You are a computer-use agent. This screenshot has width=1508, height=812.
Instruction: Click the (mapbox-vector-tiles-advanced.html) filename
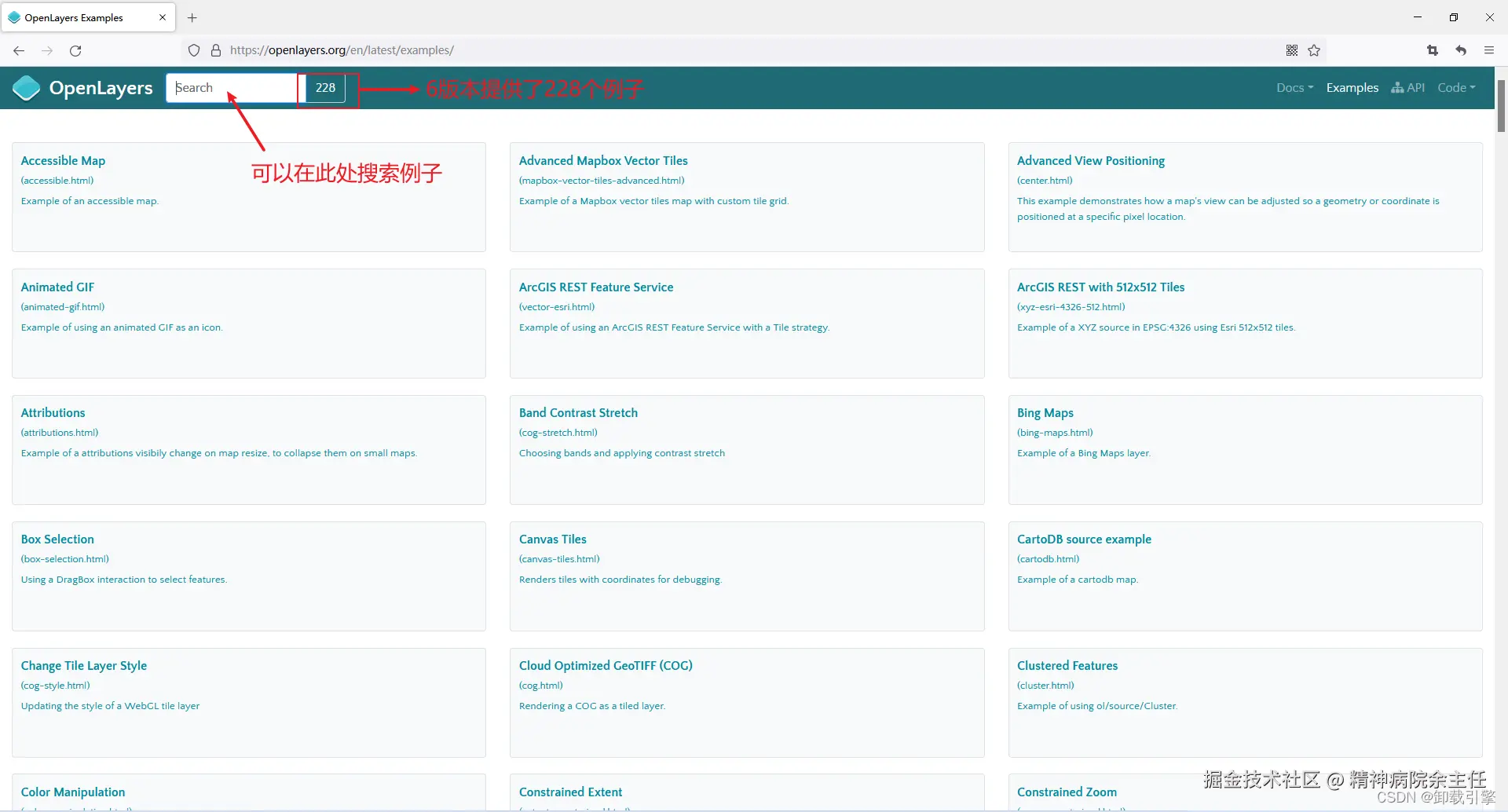tap(602, 181)
